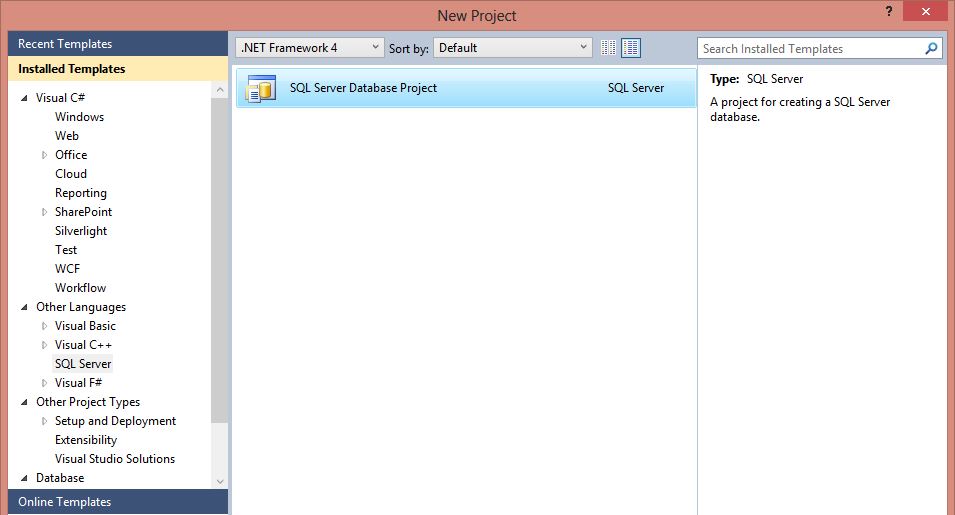Image resolution: width=955 pixels, height=515 pixels.
Task: Select the SharePoint template category
Action: [x=83, y=212]
